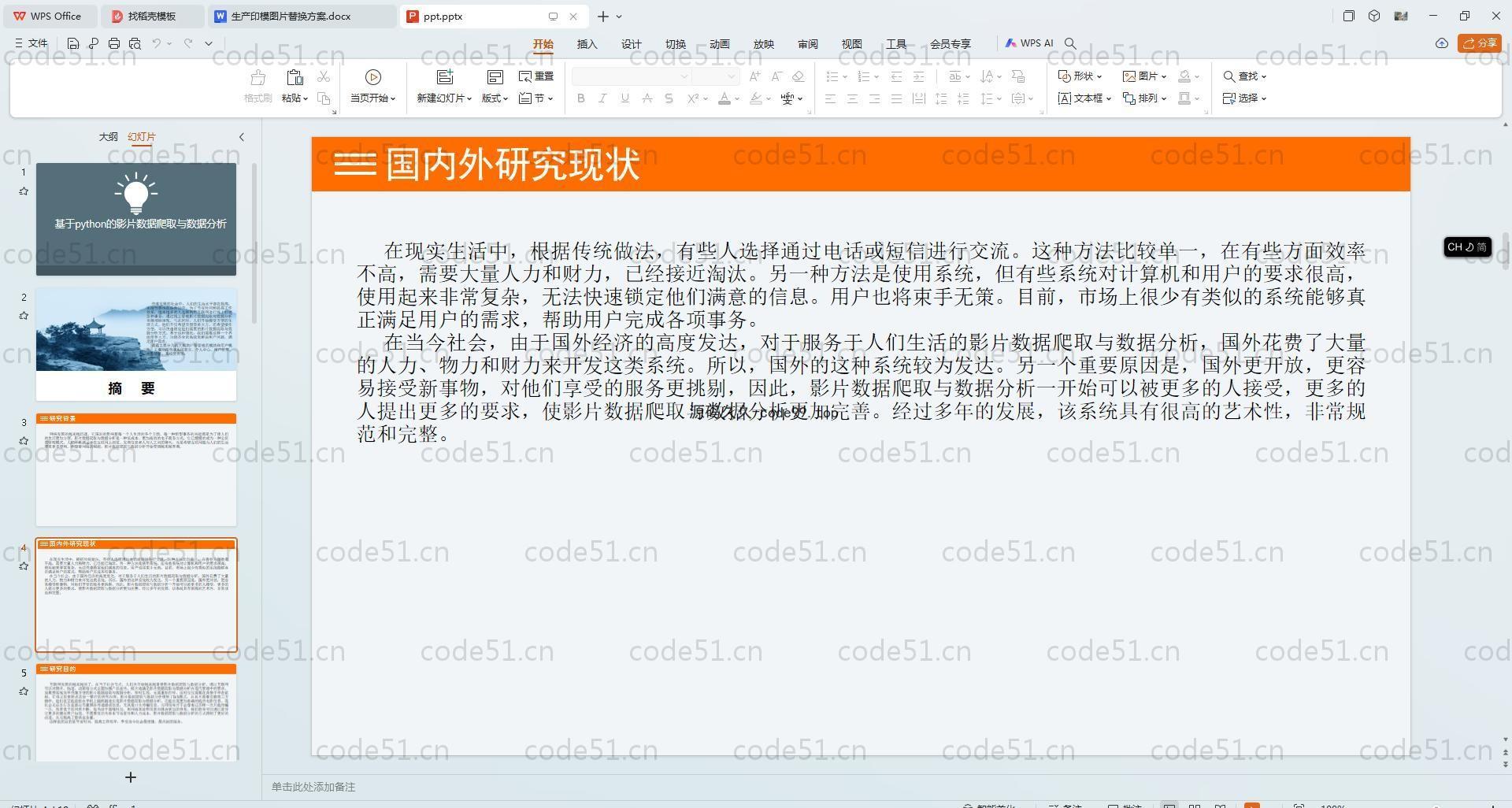Click the decrease paragraph spacing icon
The image size is (1512, 808).
tap(963, 98)
